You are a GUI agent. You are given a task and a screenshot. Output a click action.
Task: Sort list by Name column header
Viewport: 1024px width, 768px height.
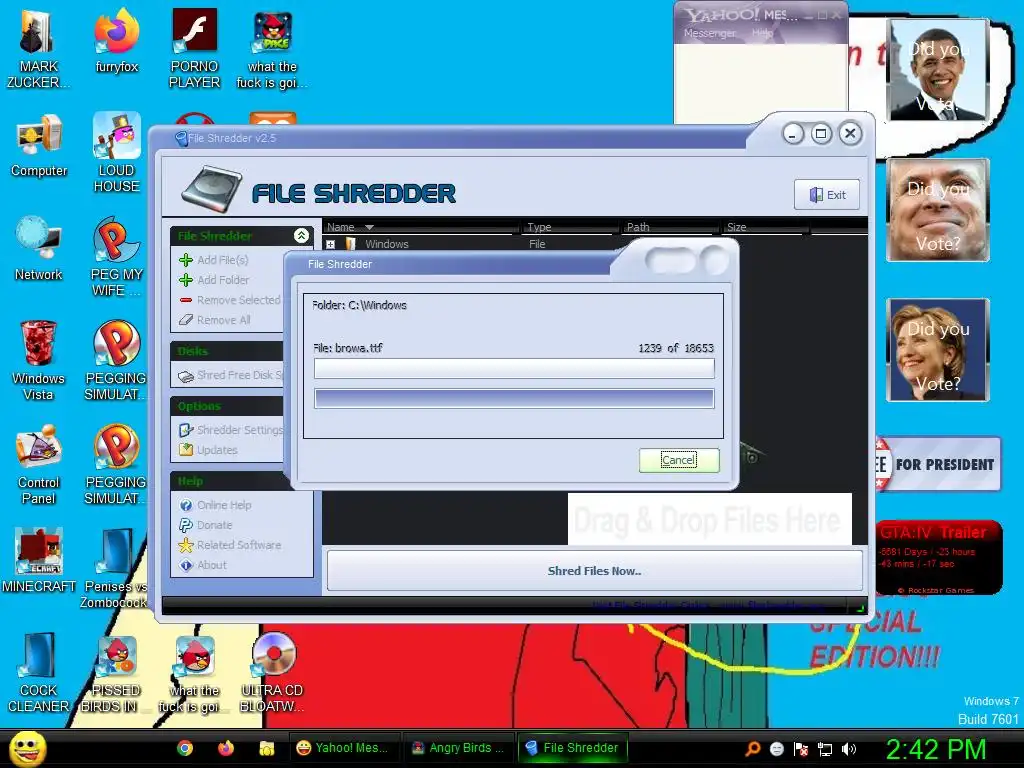pyautogui.click(x=421, y=227)
